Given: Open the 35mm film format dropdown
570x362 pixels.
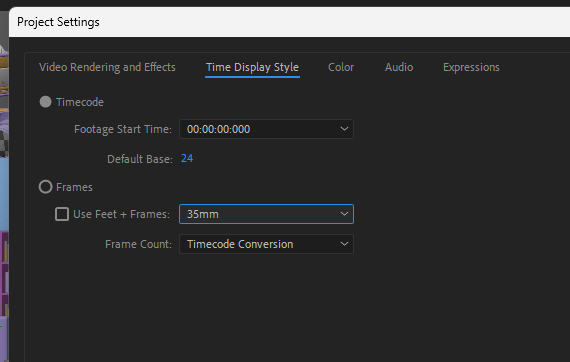Looking at the screenshot, I should coord(266,214).
